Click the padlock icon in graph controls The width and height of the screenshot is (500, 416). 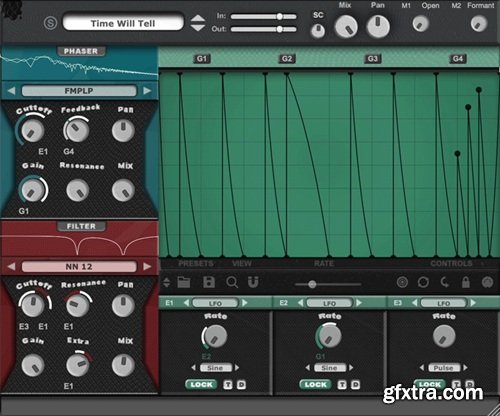[466, 282]
